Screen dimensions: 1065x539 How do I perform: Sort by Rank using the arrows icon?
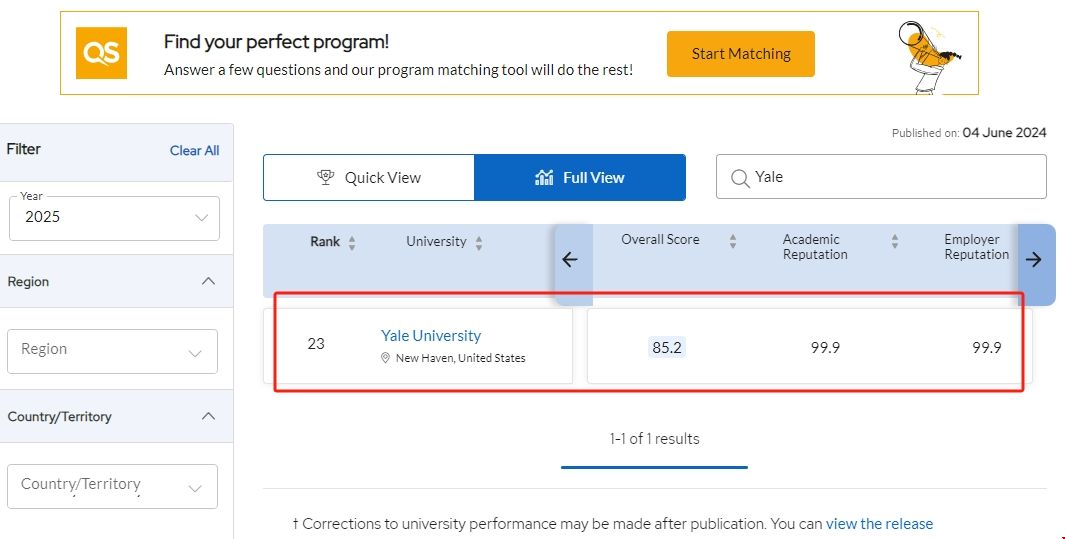click(x=352, y=243)
